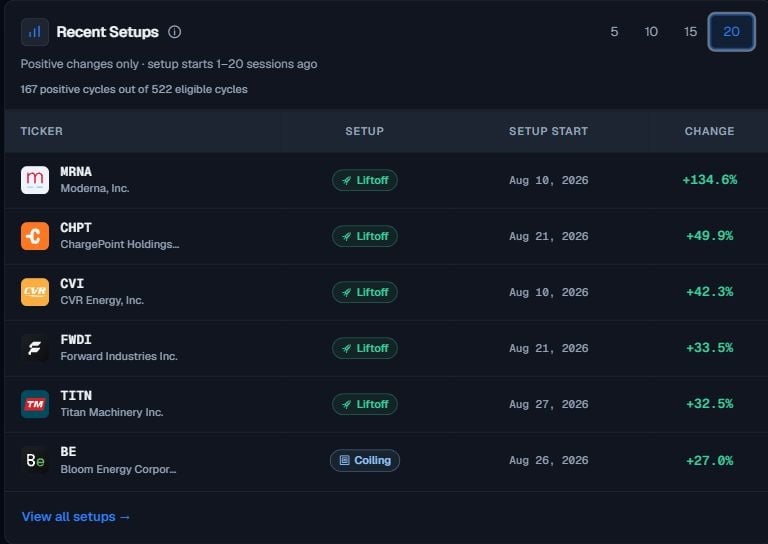Click the Titan Machinery Inc. name
The width and height of the screenshot is (768, 544).
[x=112, y=412]
